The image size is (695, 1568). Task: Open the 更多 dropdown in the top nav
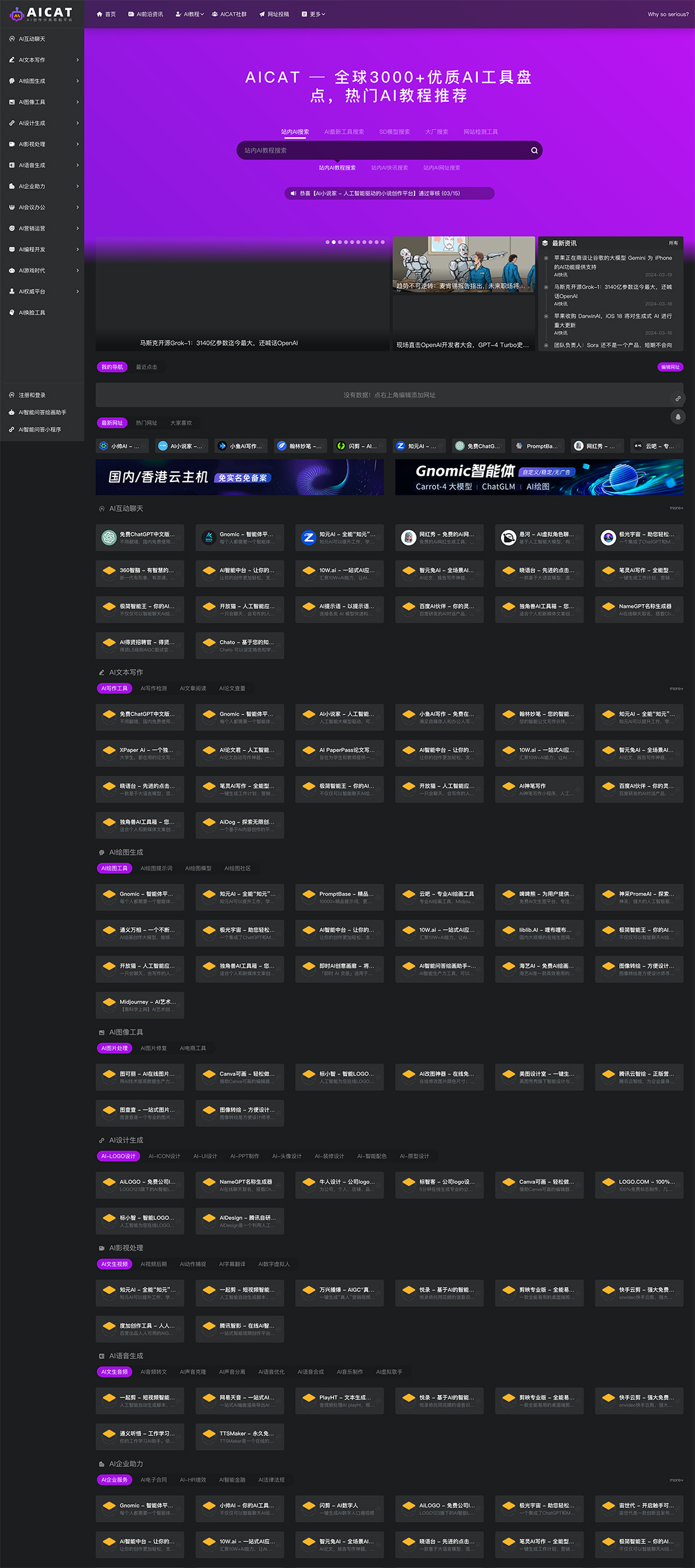(x=314, y=14)
